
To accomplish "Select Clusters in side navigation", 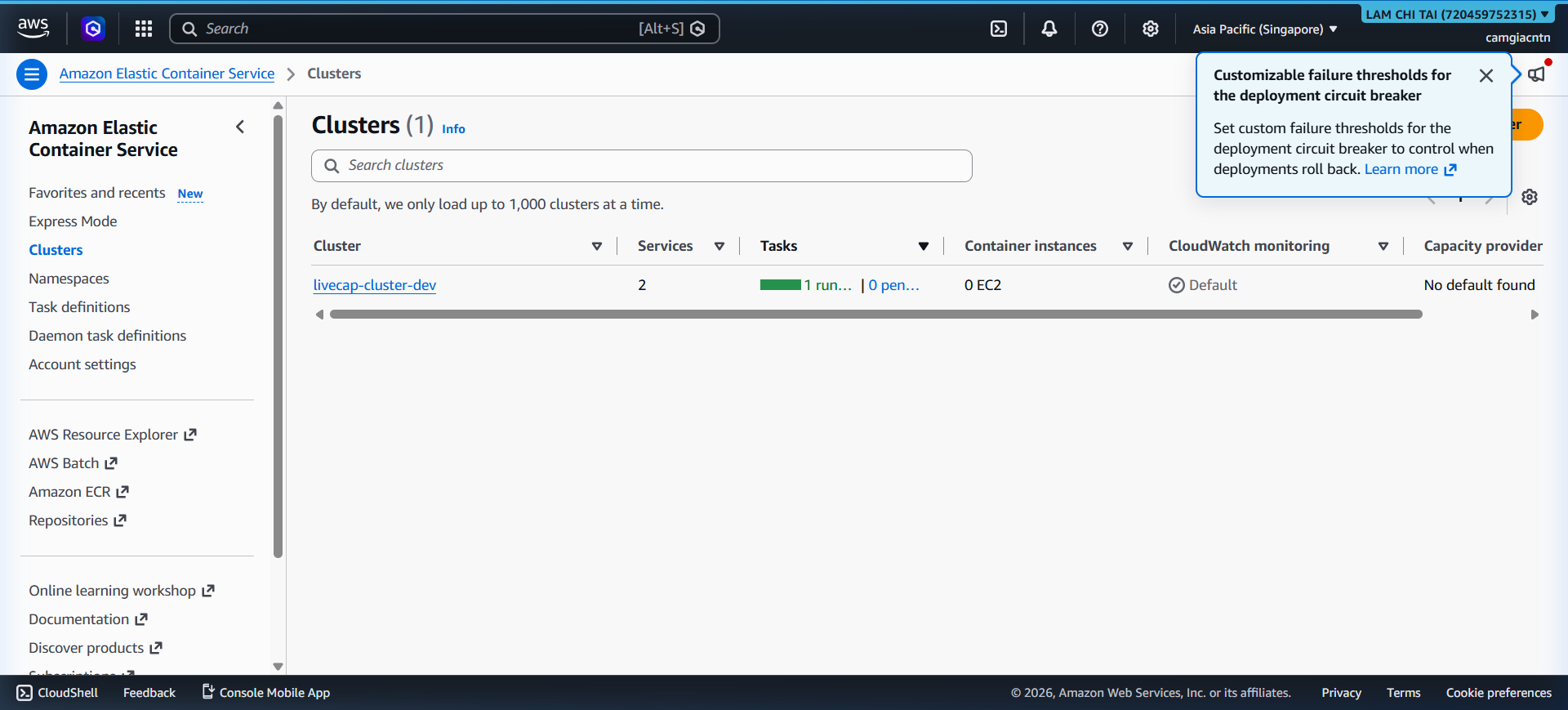I will pos(56,250).
